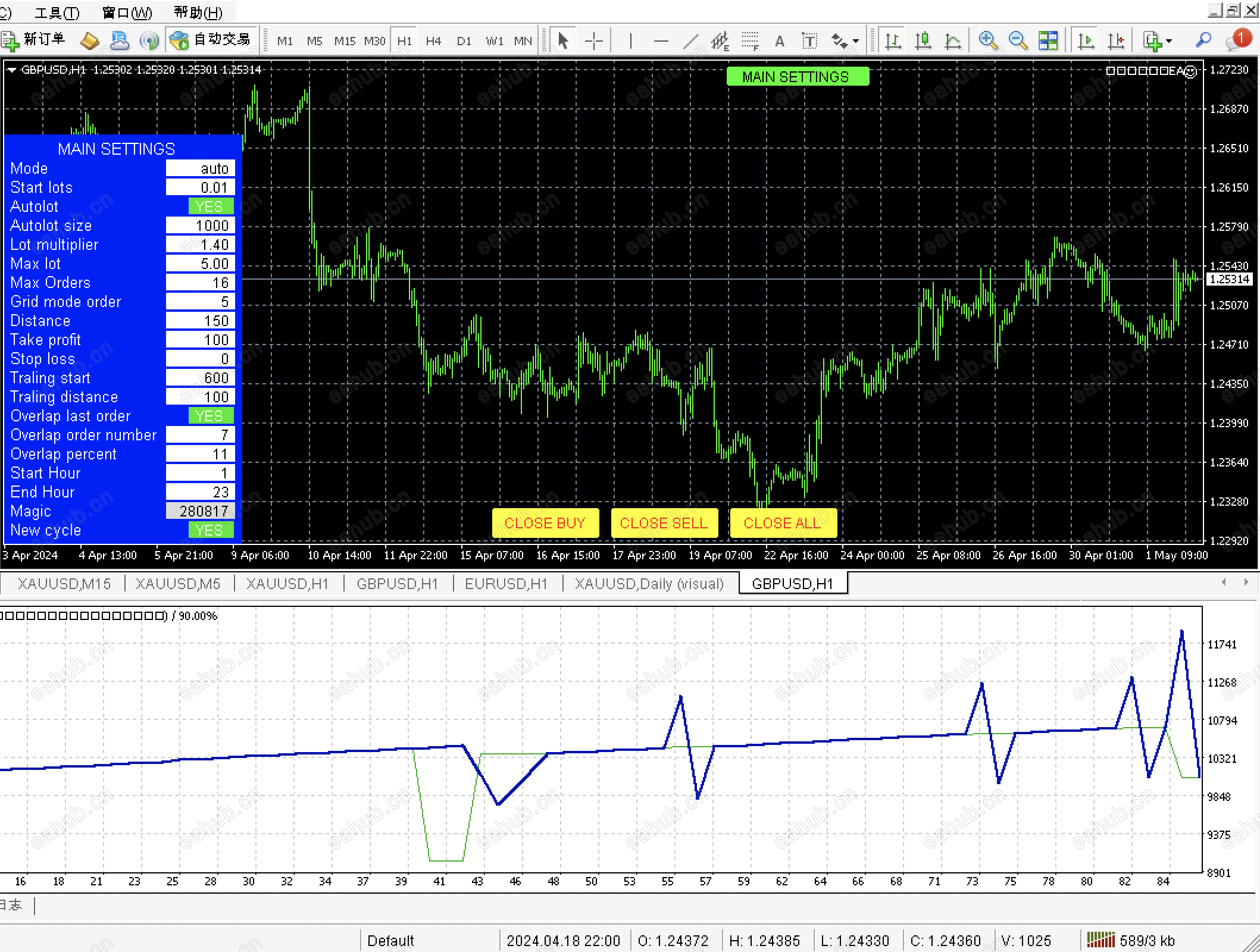1260x952 pixels.
Task: Switch timeframe to H4
Action: click(x=433, y=41)
